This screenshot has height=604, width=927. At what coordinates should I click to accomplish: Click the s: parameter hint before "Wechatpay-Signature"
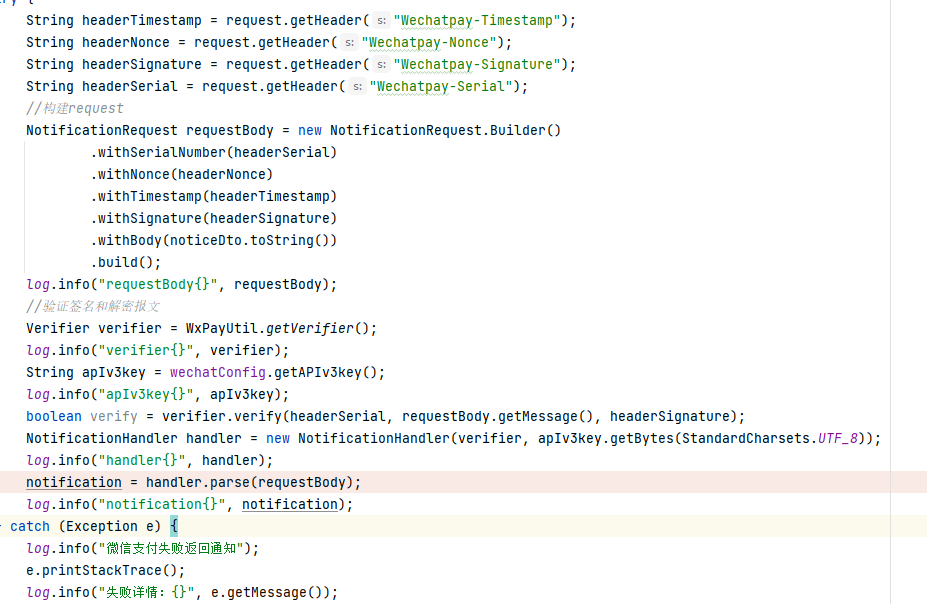pos(381,64)
